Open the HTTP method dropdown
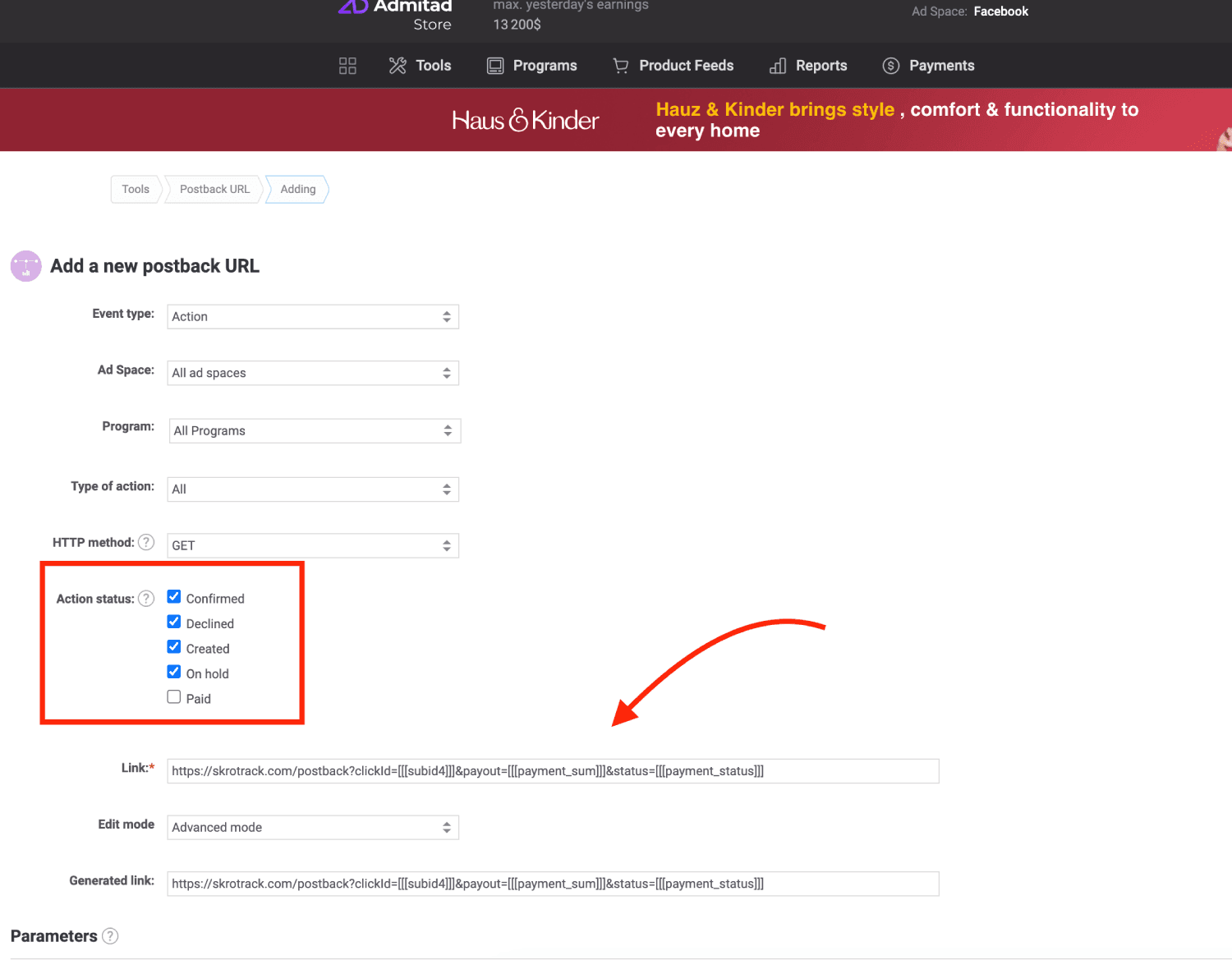 313,545
